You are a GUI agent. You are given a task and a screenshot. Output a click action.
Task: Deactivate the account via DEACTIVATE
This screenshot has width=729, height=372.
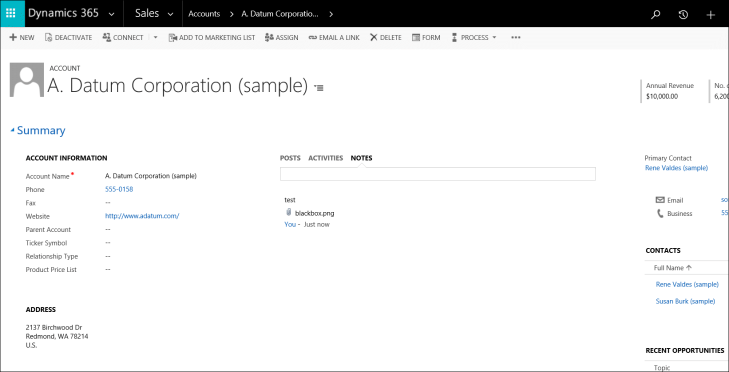point(68,38)
